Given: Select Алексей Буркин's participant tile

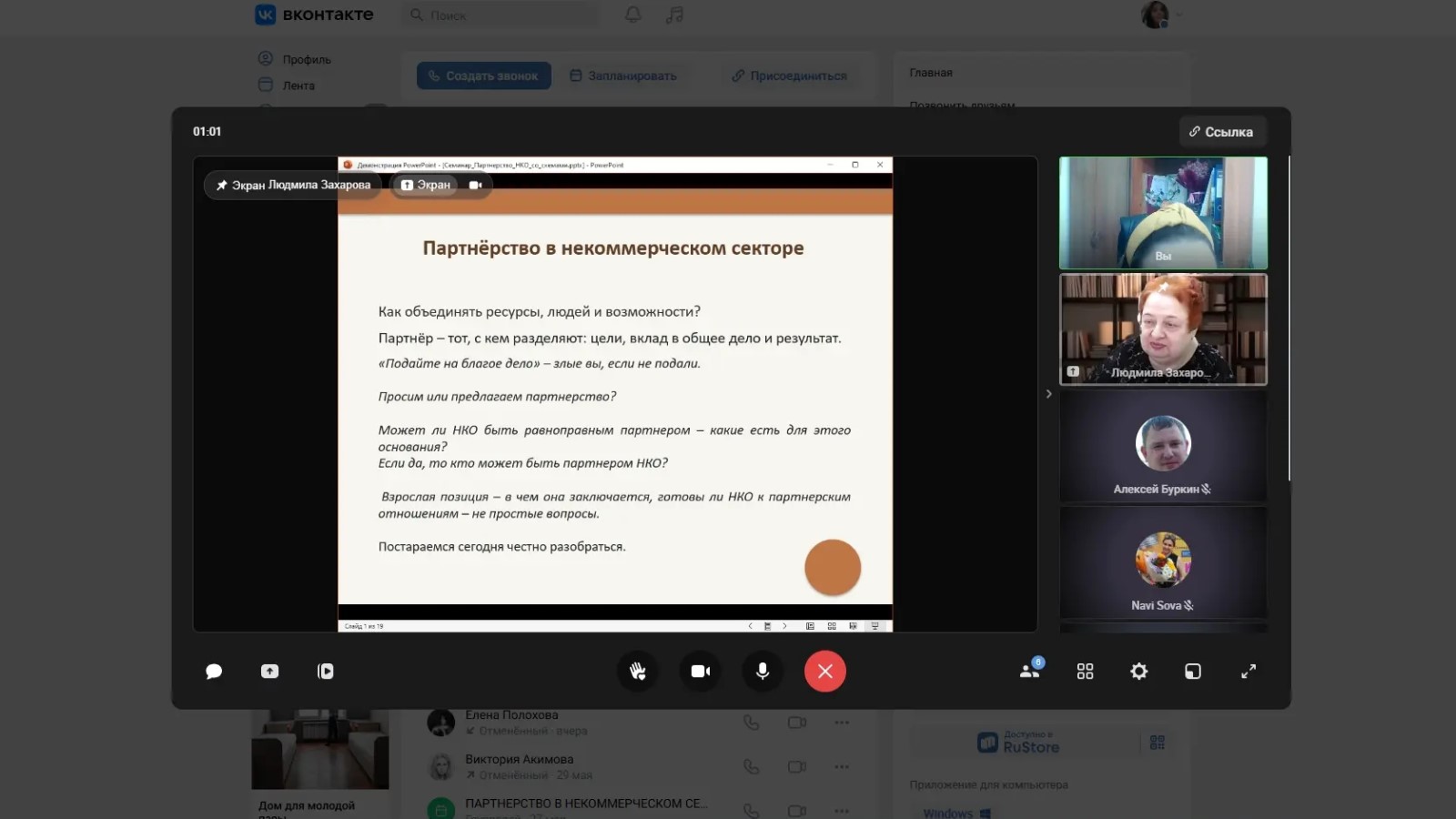Looking at the screenshot, I should pos(1163,446).
